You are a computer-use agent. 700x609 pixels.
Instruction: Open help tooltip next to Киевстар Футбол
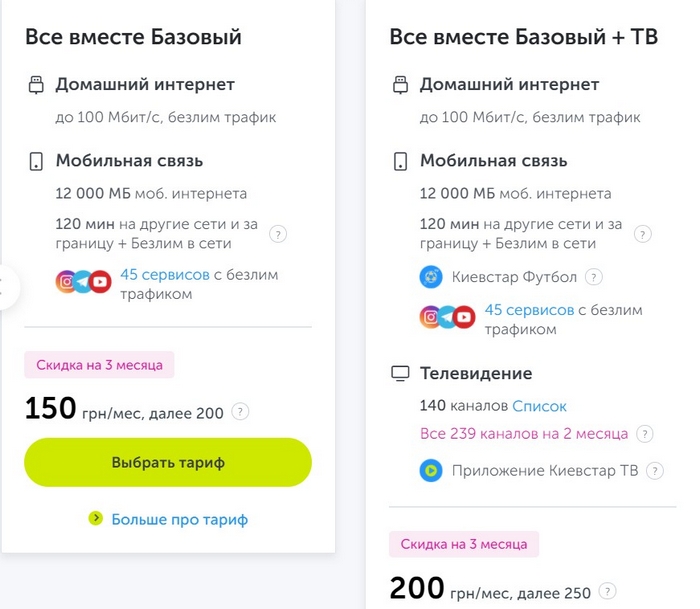594,277
